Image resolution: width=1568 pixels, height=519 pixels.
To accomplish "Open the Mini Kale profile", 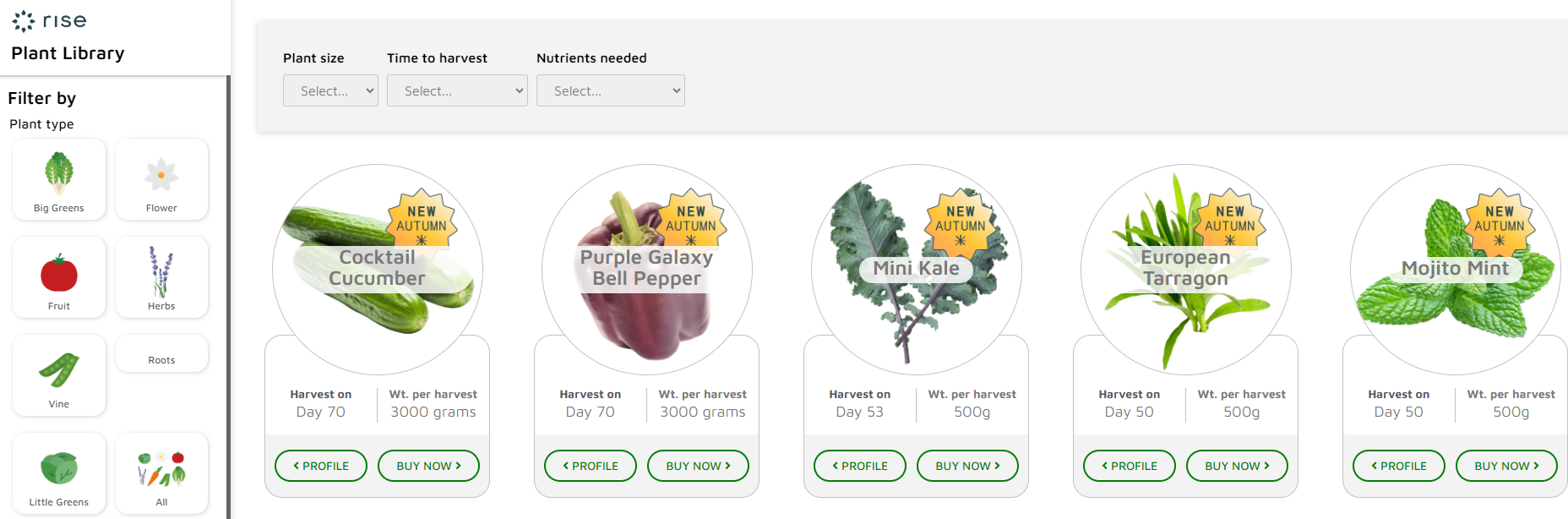I will pyautogui.click(x=860, y=466).
